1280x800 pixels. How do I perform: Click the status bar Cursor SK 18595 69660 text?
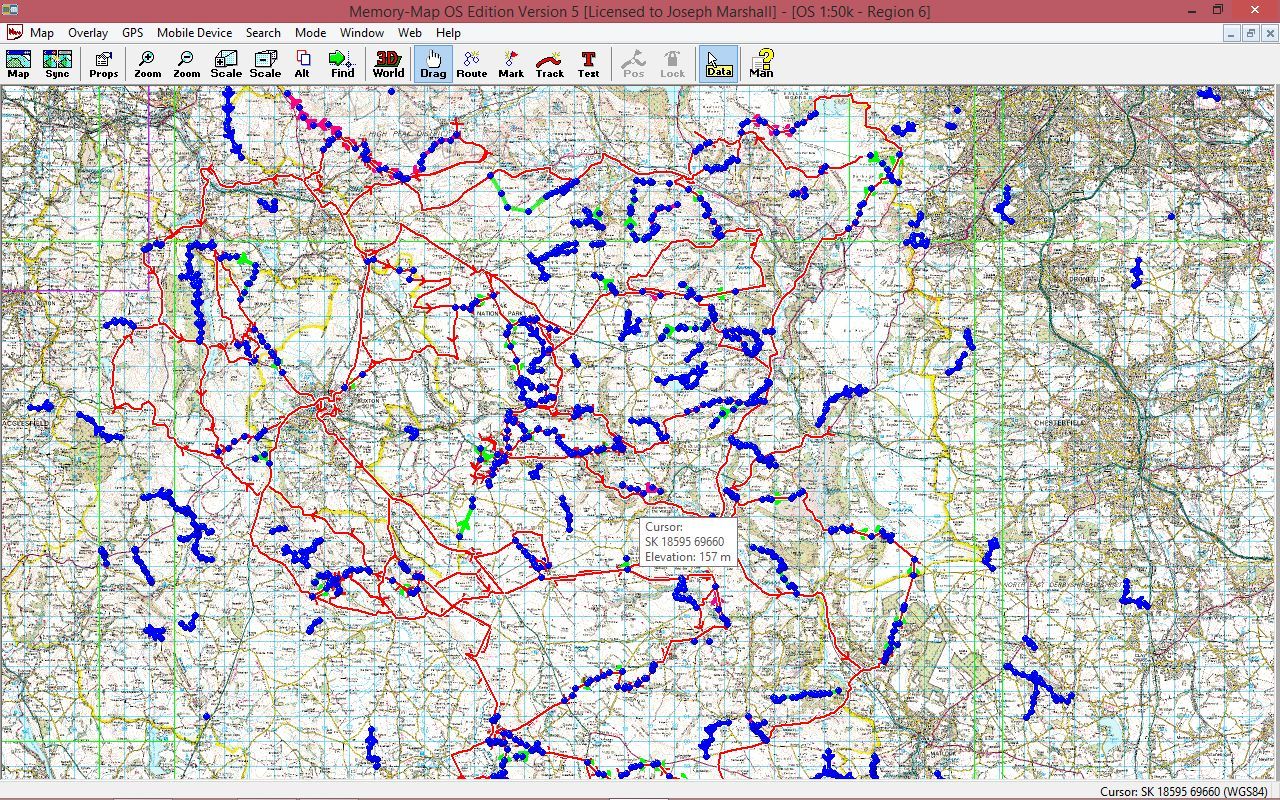coord(1186,792)
